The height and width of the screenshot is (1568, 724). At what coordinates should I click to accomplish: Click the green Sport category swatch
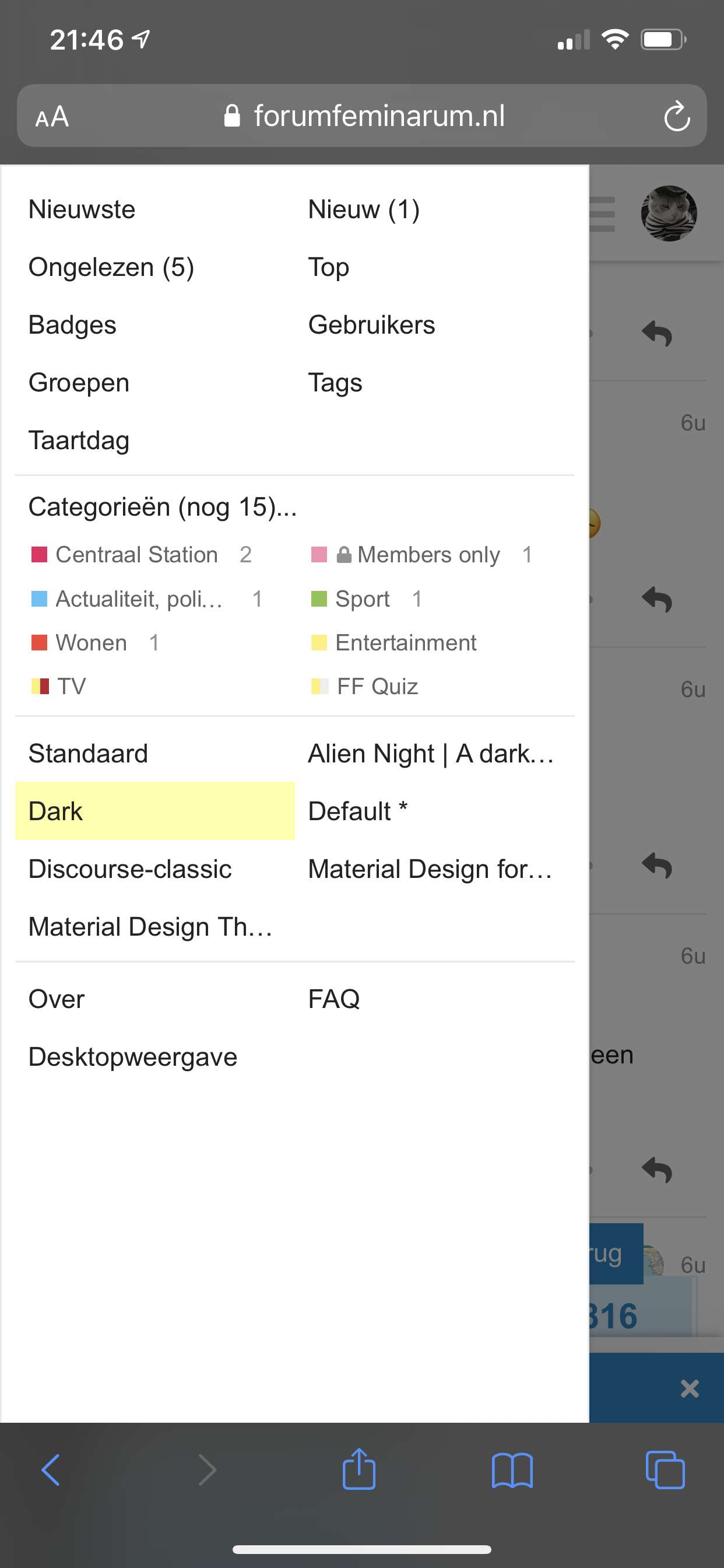319,599
